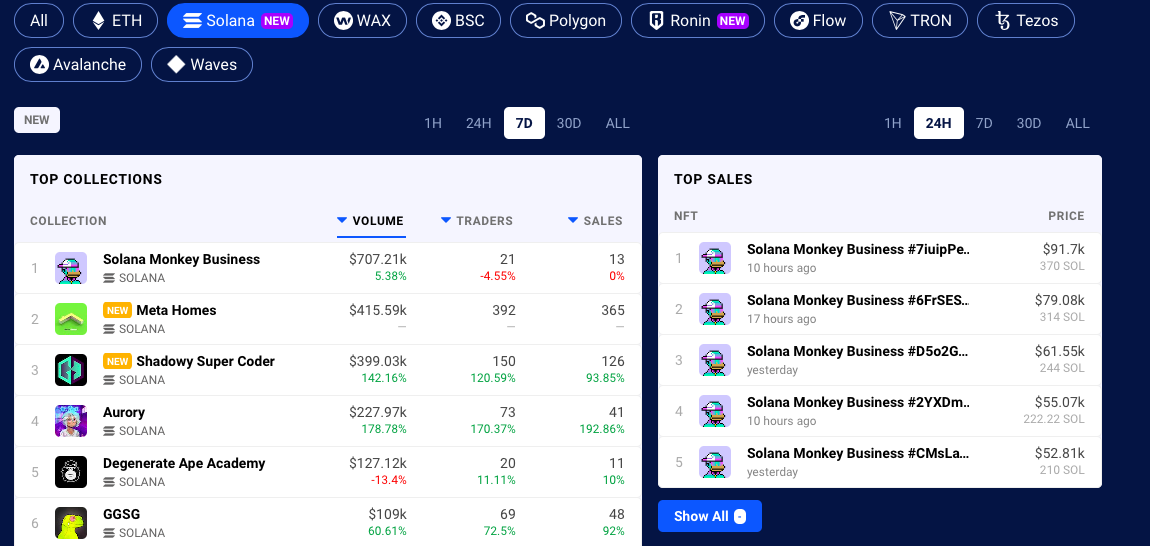
Task: Filter by Flow blockchain
Action: click(818, 21)
